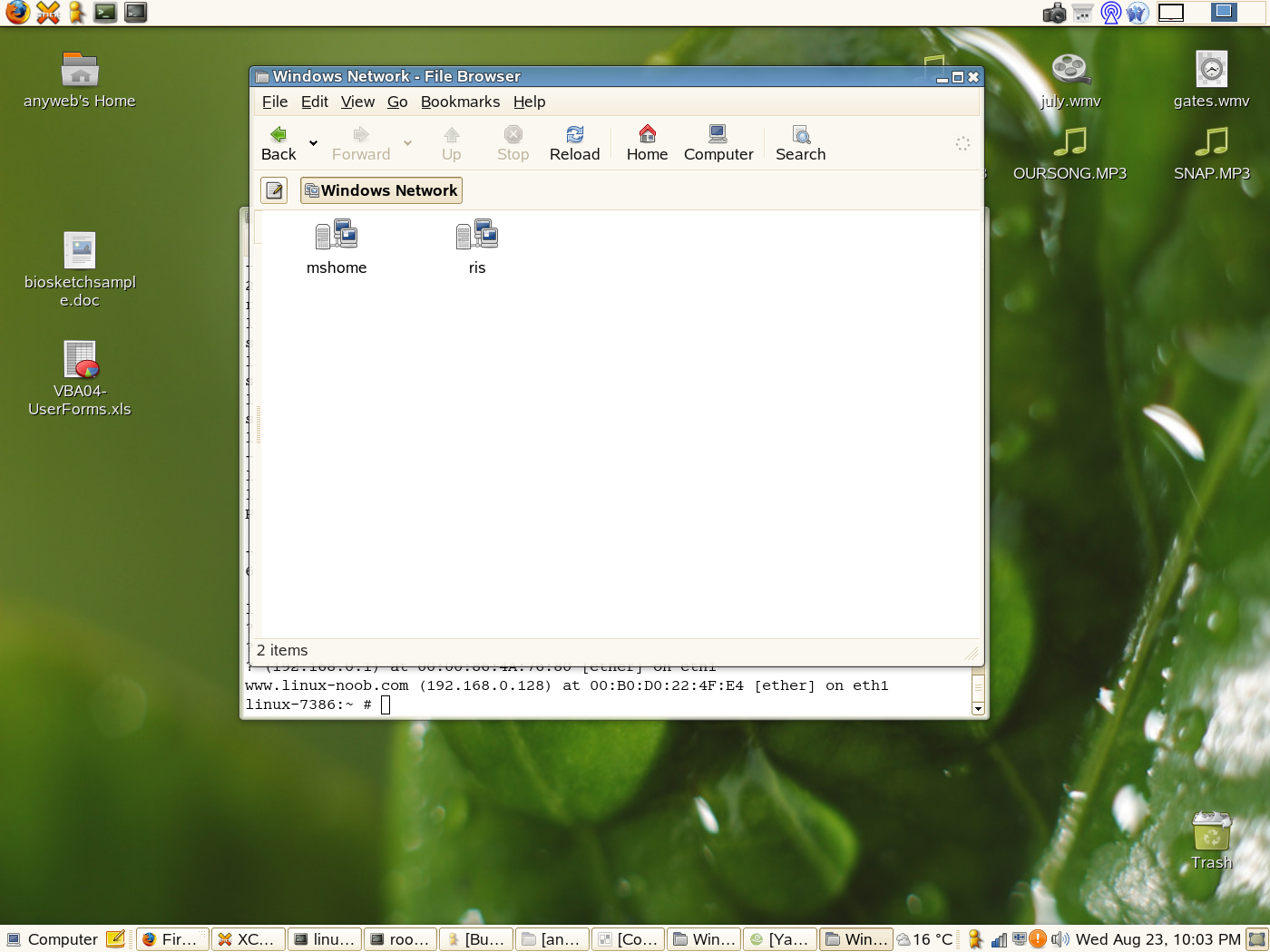Open Computer from the file browser toolbar

pos(718,143)
